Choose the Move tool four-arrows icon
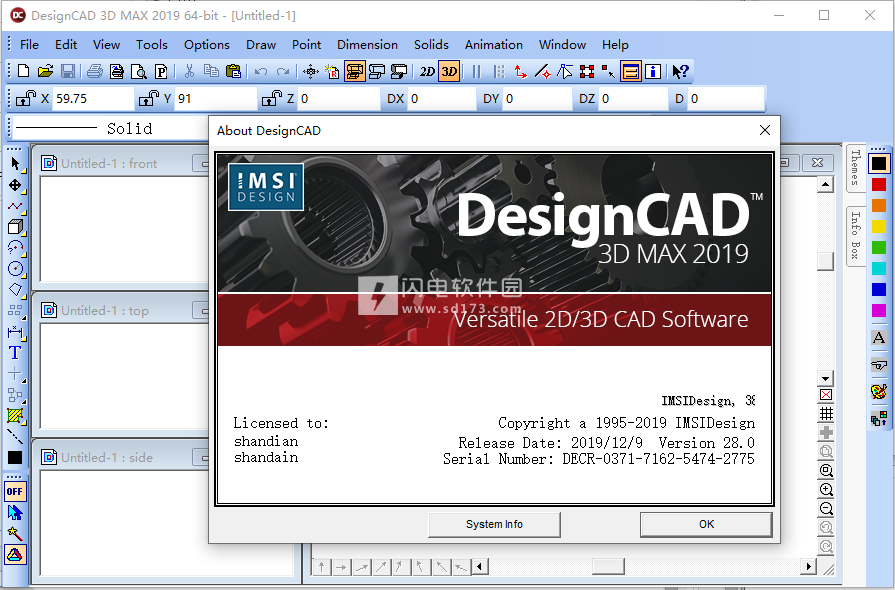 coord(15,185)
